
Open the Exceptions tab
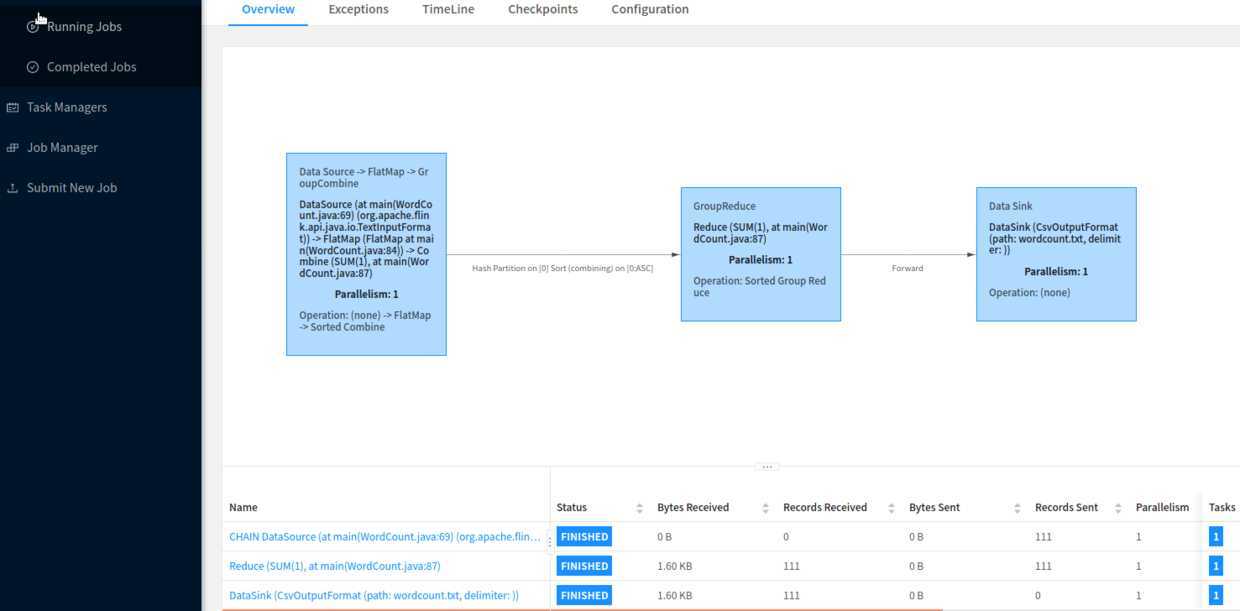click(358, 10)
